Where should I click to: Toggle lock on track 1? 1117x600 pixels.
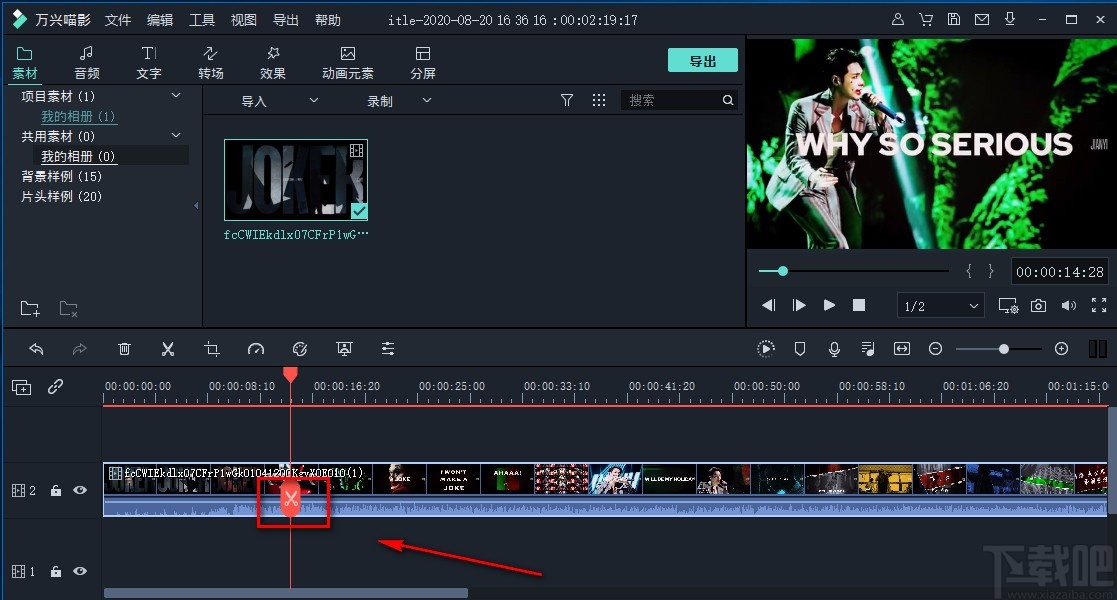coord(56,571)
